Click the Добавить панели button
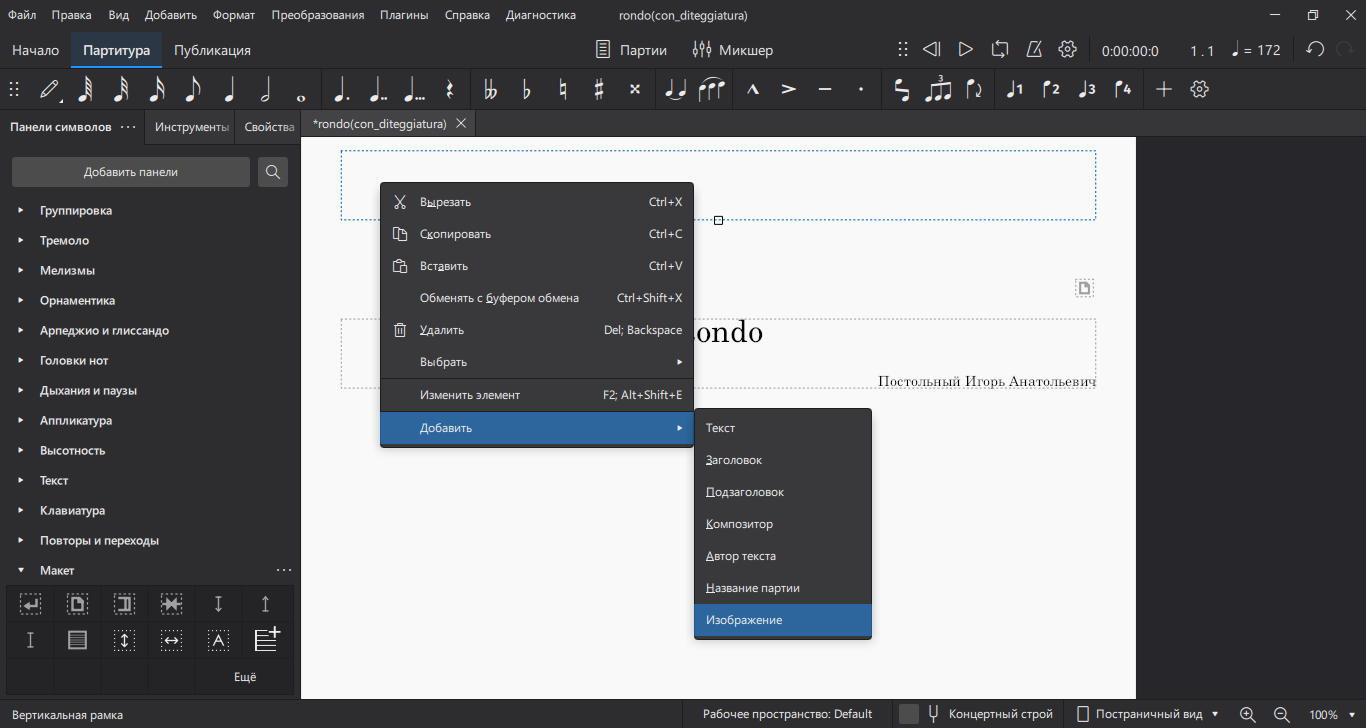The image size is (1366, 728). tap(131, 172)
